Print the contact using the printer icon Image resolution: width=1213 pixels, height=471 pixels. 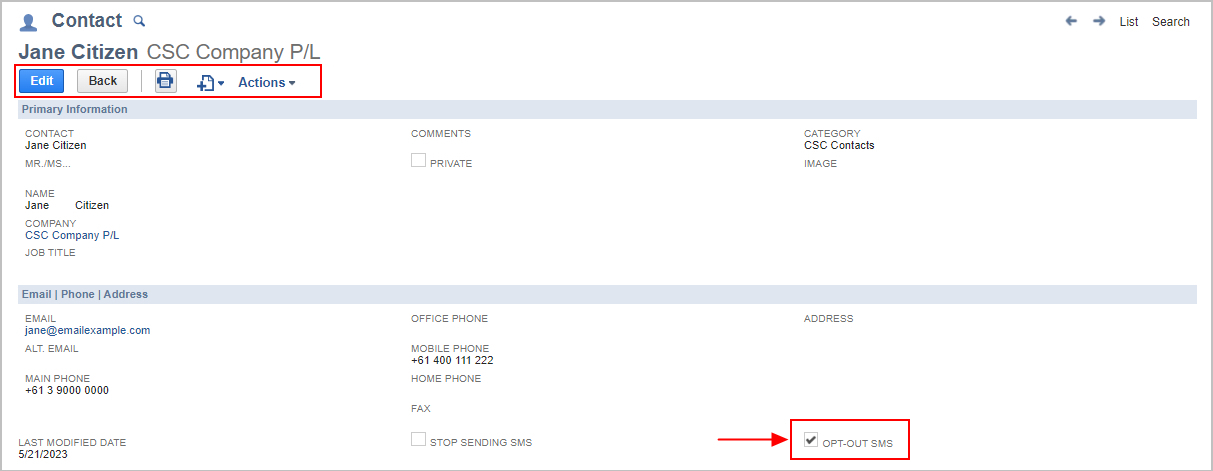[x=165, y=81]
